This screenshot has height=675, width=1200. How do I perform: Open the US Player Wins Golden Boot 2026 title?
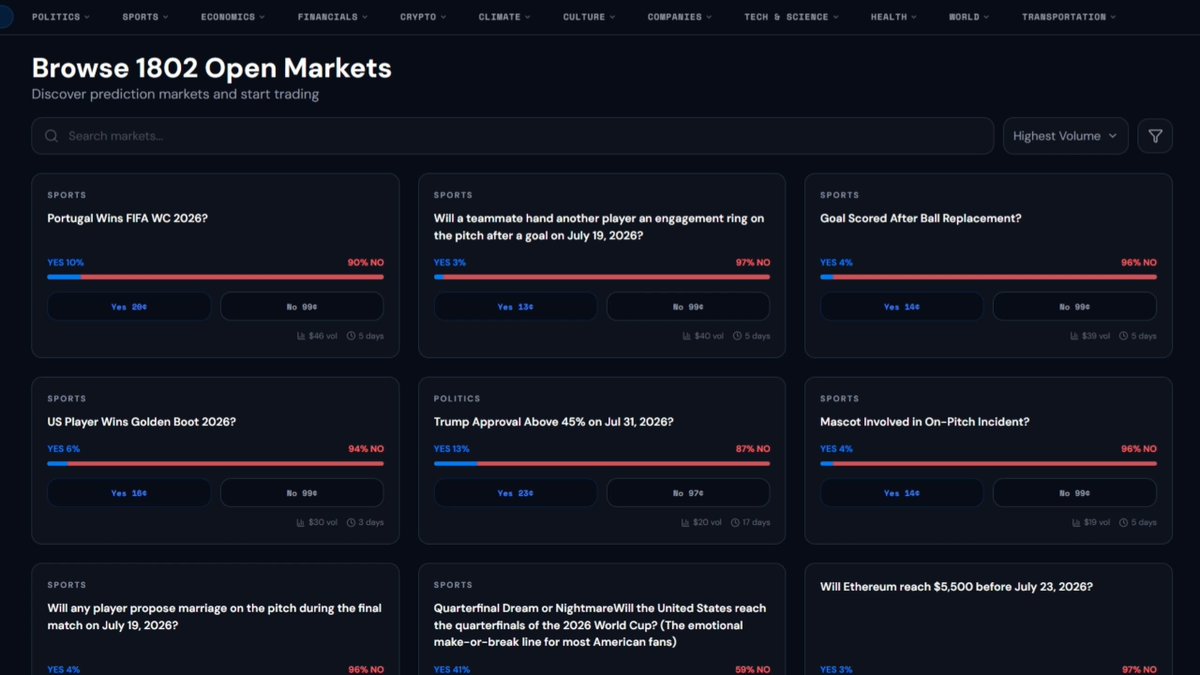141,422
